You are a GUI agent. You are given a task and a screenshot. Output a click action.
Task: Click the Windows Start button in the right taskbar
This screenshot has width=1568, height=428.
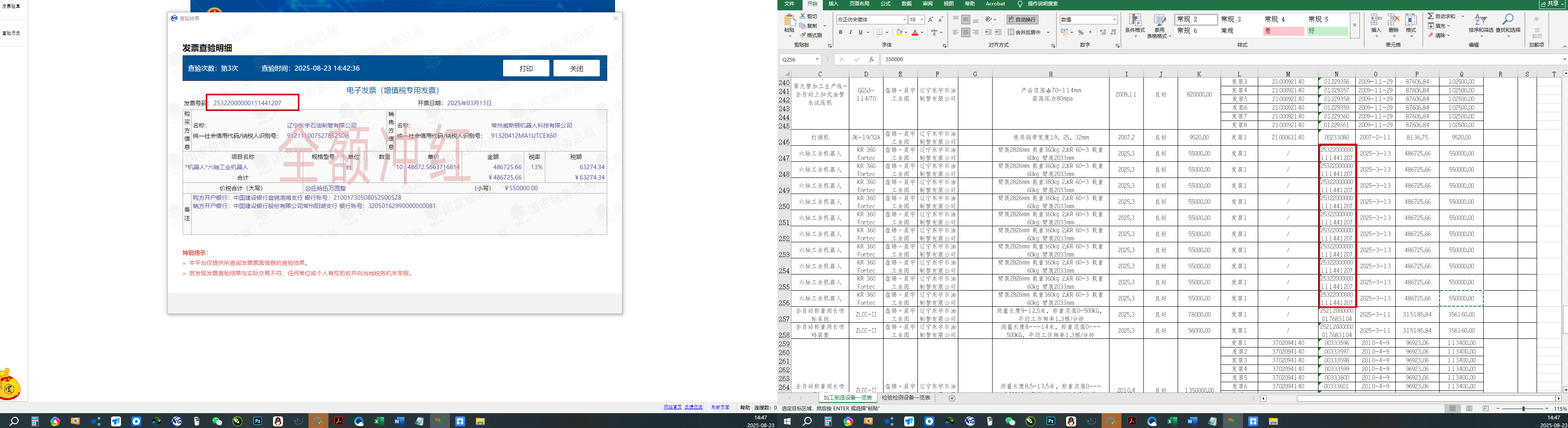tap(787, 421)
